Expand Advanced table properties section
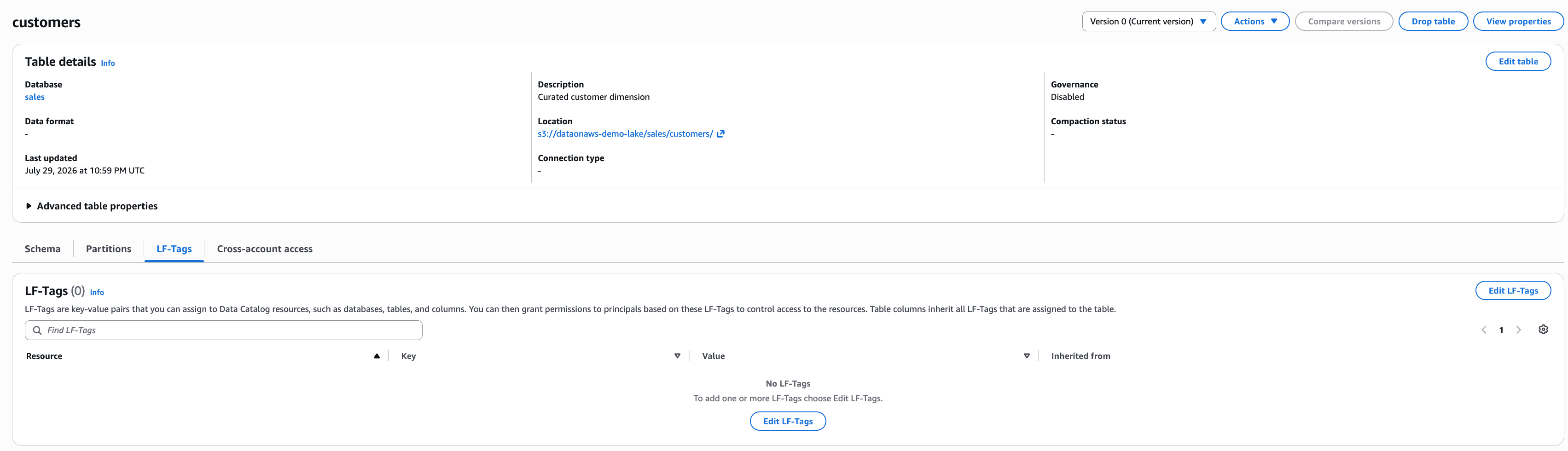This screenshot has height=451, width=1568. (91, 206)
